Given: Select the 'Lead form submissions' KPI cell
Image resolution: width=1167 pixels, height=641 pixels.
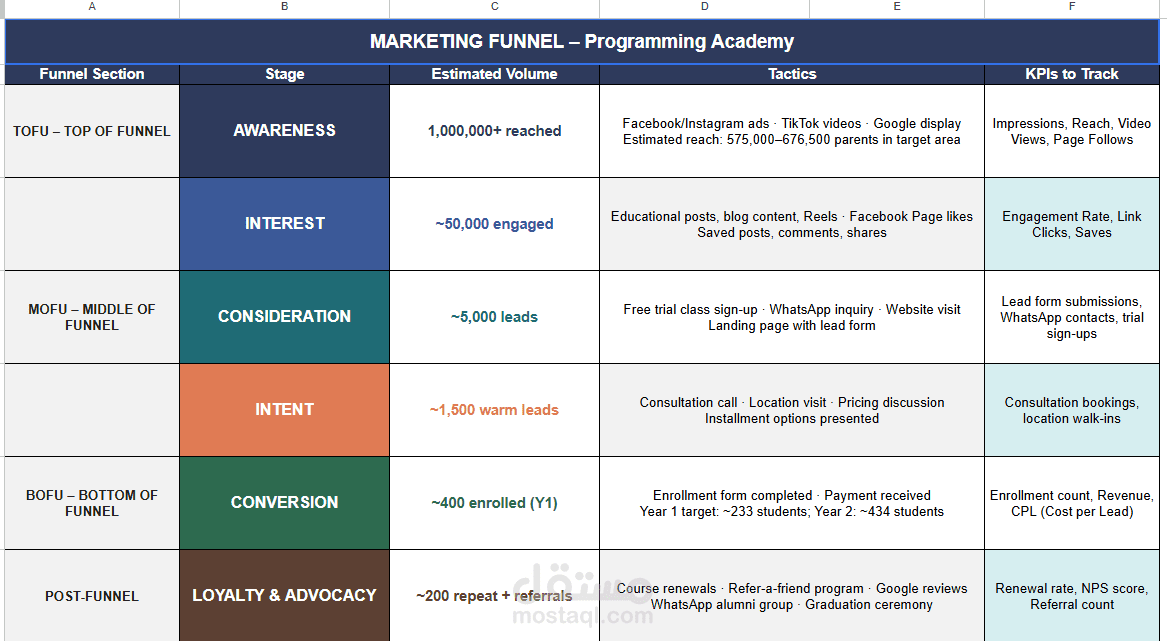Looking at the screenshot, I should [1072, 317].
